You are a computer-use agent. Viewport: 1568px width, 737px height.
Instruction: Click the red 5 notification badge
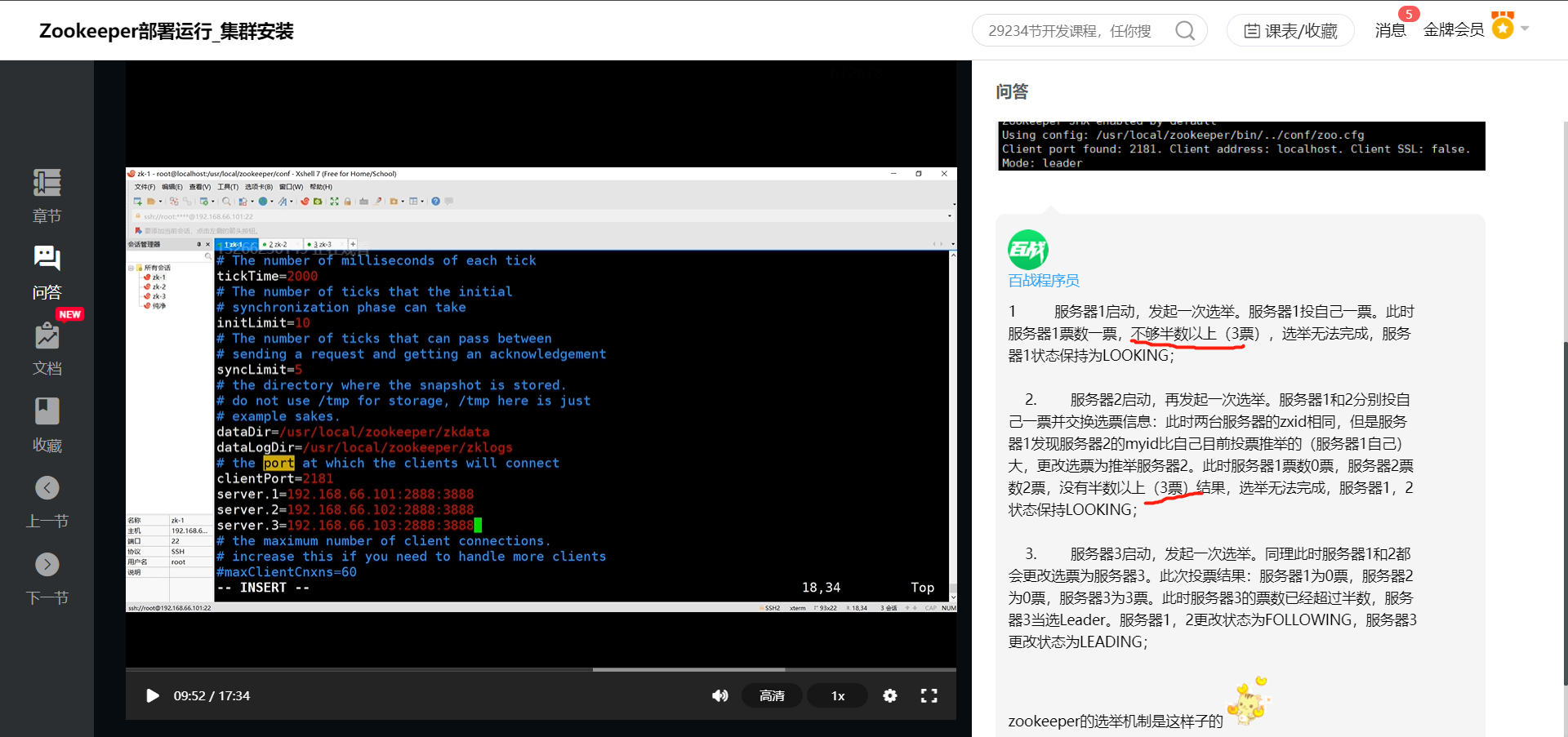(x=1409, y=14)
